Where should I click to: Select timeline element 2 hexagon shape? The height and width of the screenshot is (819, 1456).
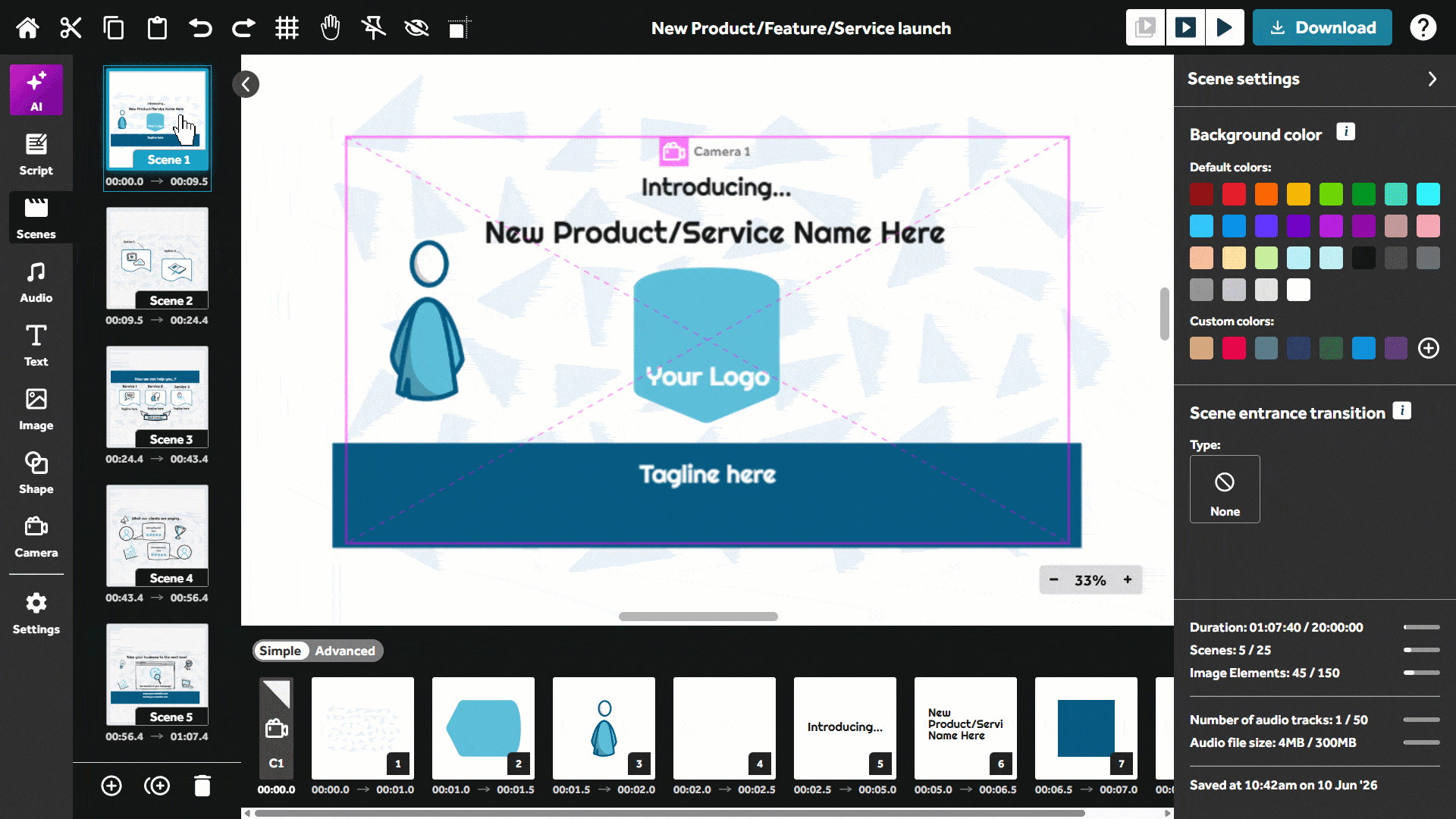[x=483, y=728]
